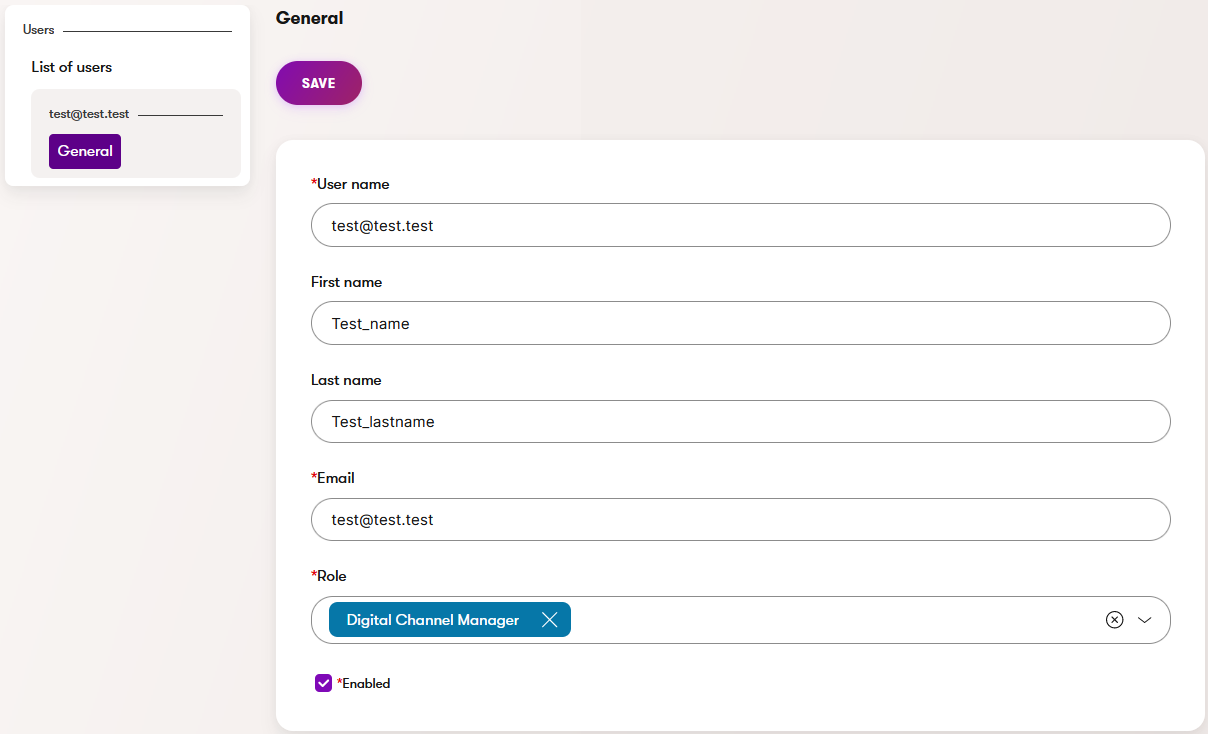Expand the Role dropdown chevron

[1145, 620]
